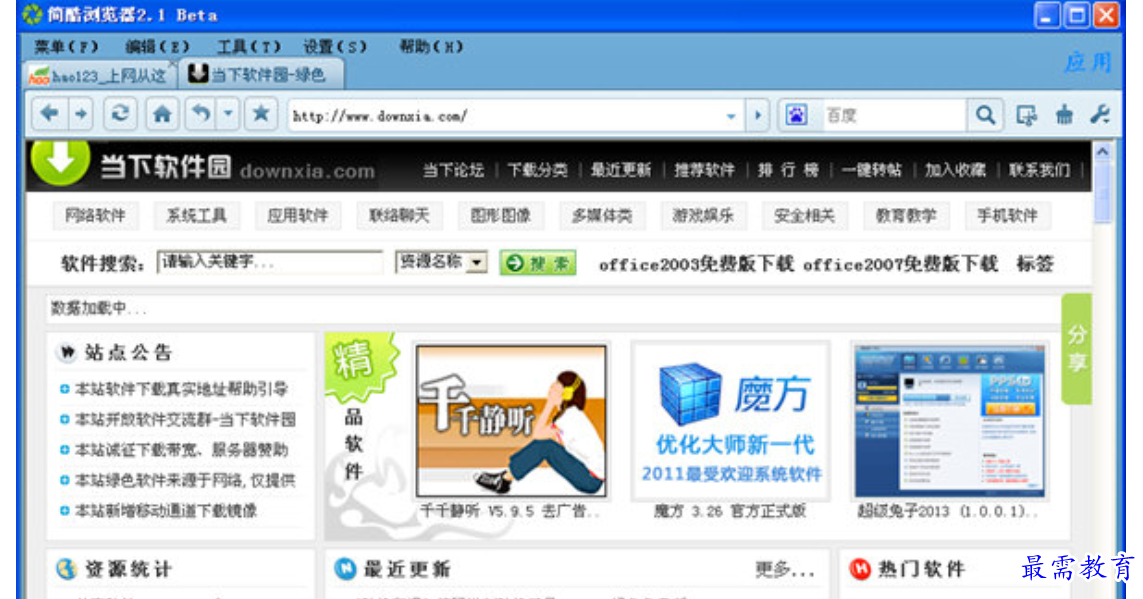The image size is (1143, 599).
Task: Click the page scrollbar up arrow
Action: [x=1102, y=151]
